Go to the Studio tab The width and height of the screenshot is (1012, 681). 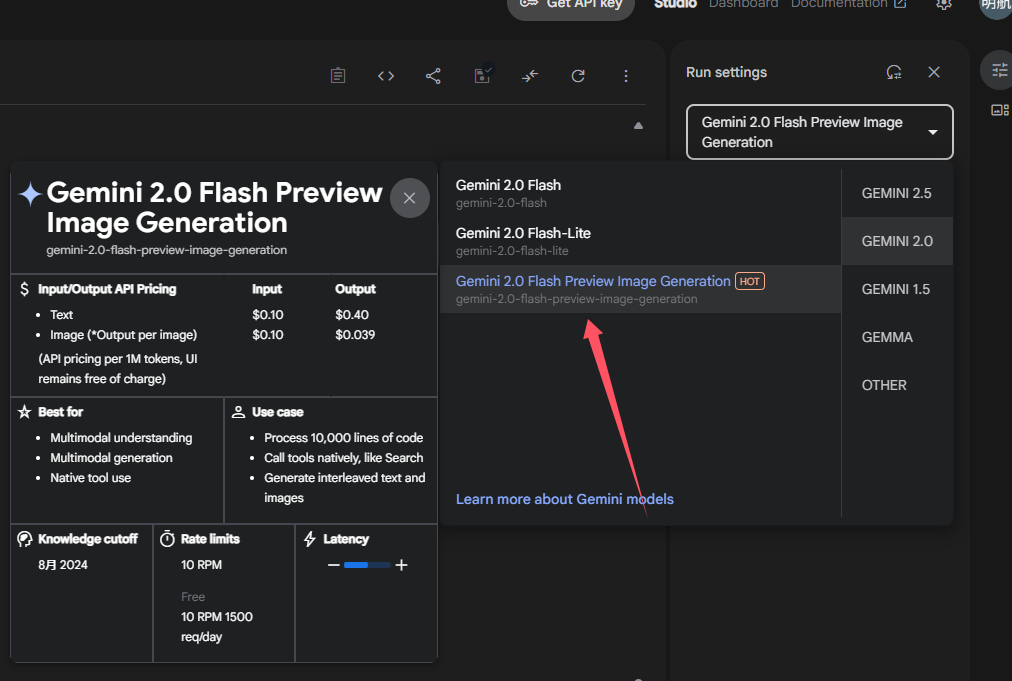675,5
